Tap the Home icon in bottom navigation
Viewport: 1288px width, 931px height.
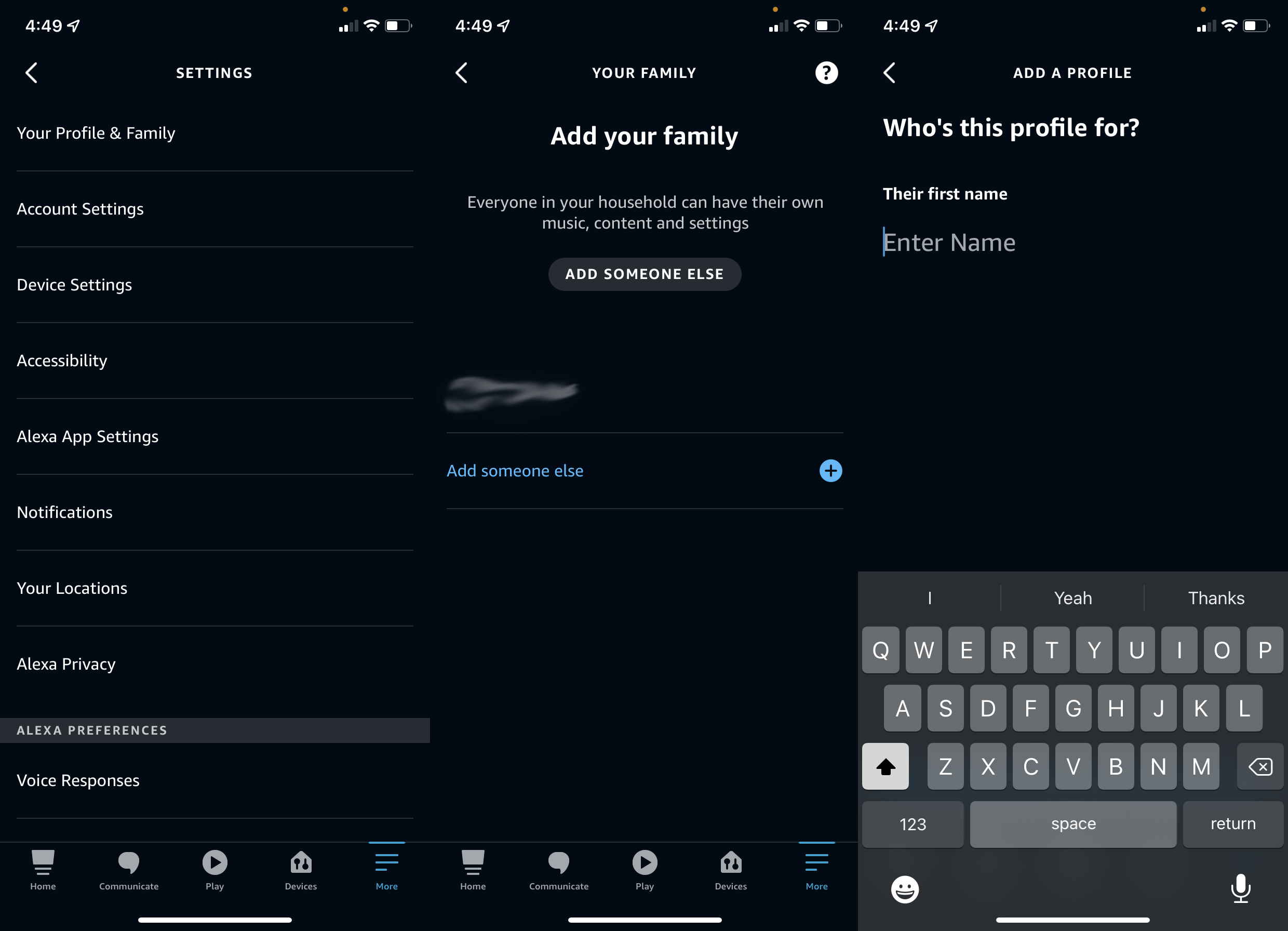pos(42,869)
